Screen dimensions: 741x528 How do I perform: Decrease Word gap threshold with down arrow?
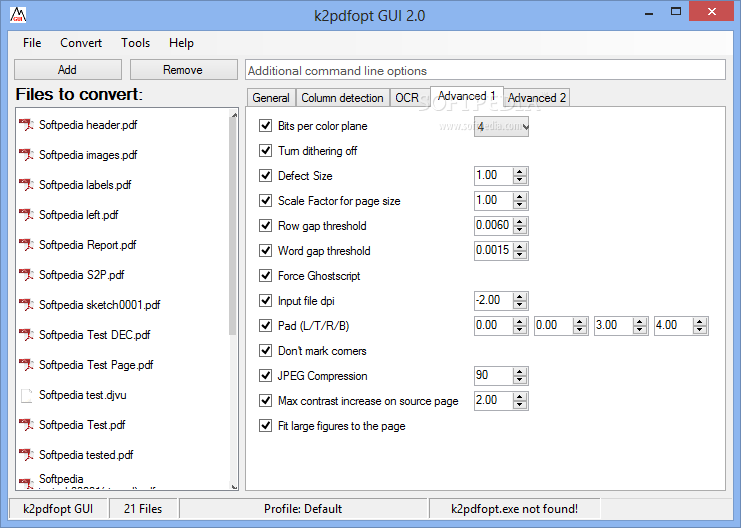(x=520, y=255)
